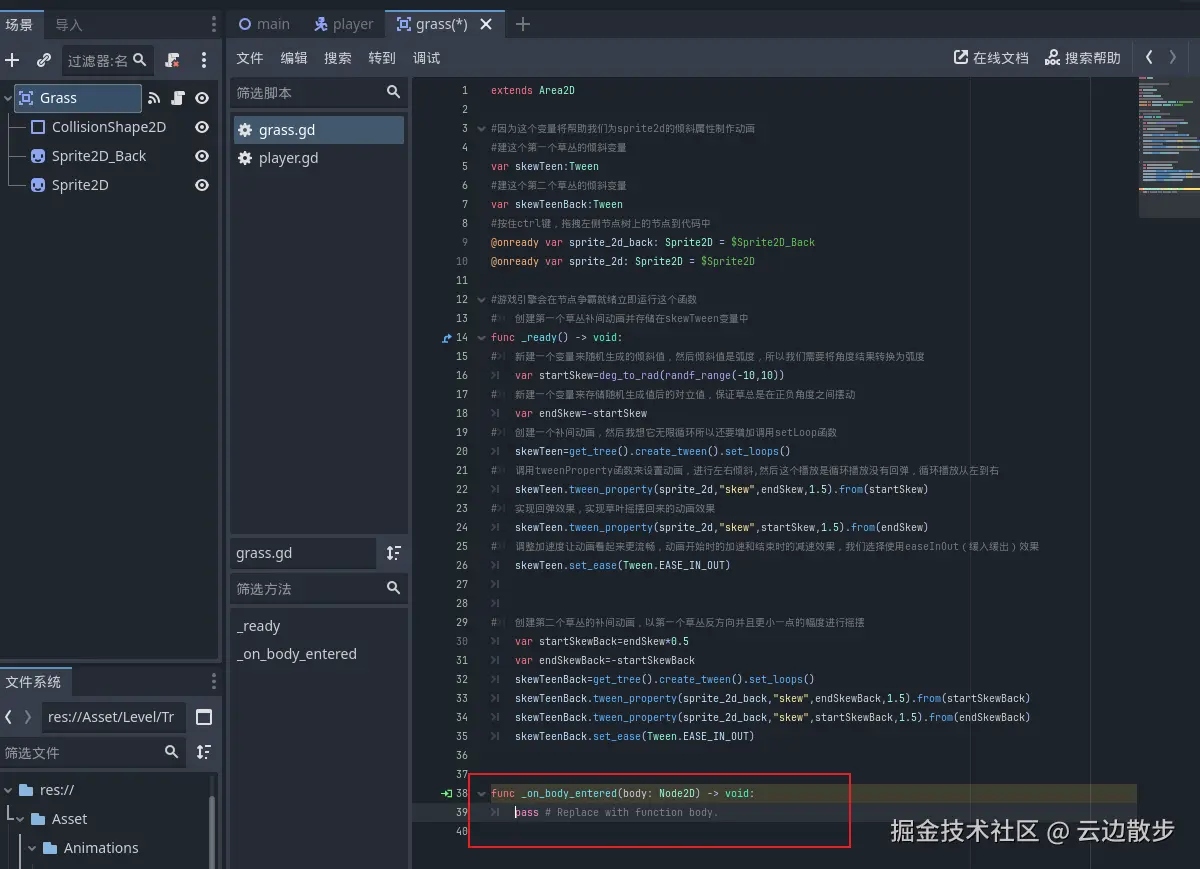Click the FileSystem sort files icon
This screenshot has width=1200, height=869.
coord(204,752)
